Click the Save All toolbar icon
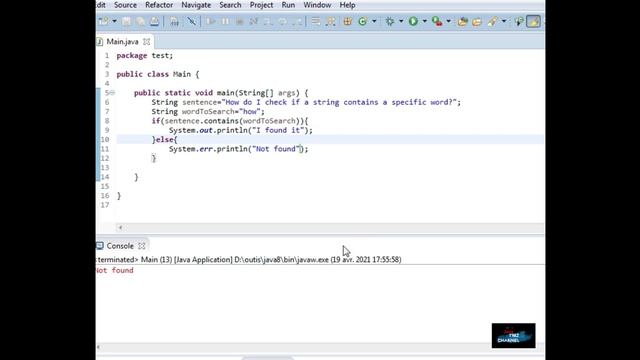This screenshot has height=360, width=640. [140, 21]
